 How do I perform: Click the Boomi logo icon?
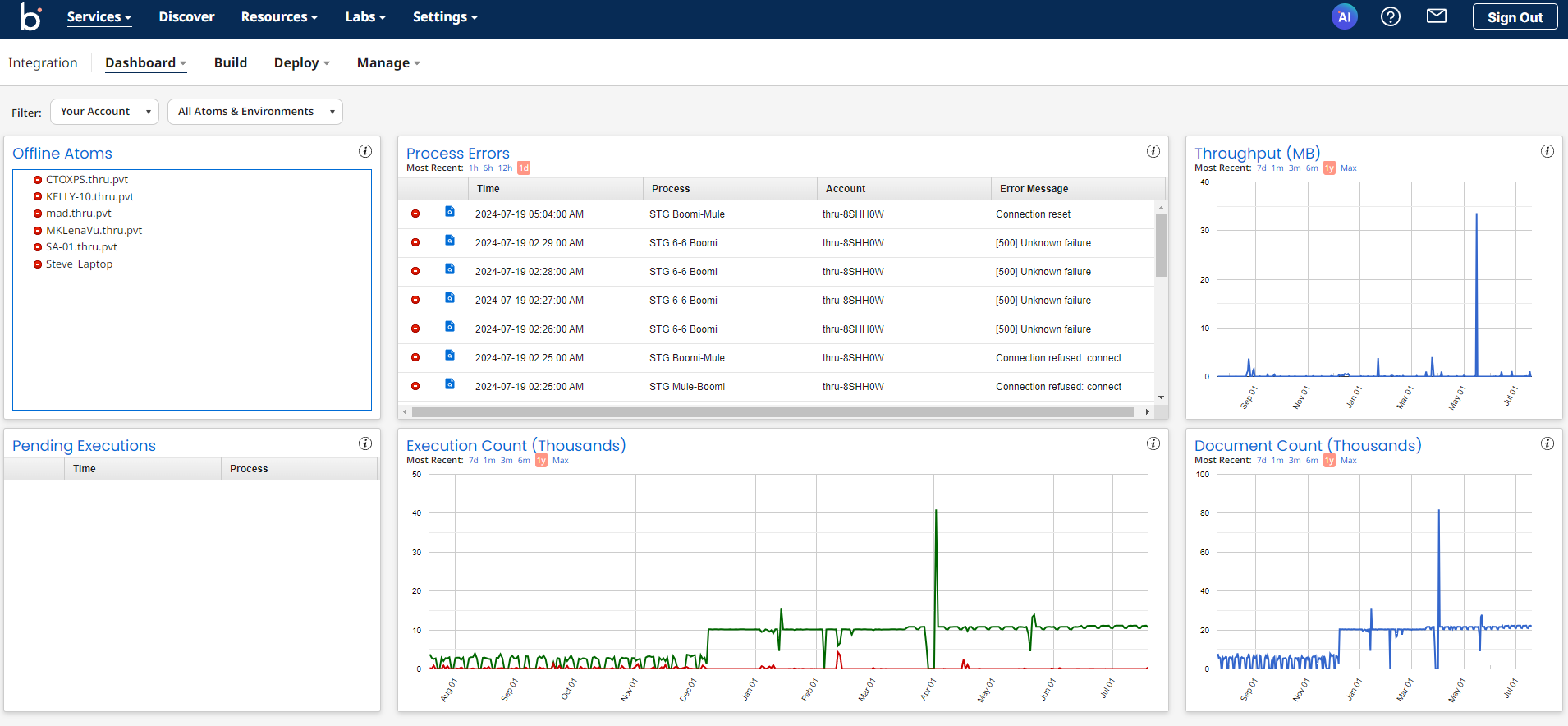(x=30, y=17)
